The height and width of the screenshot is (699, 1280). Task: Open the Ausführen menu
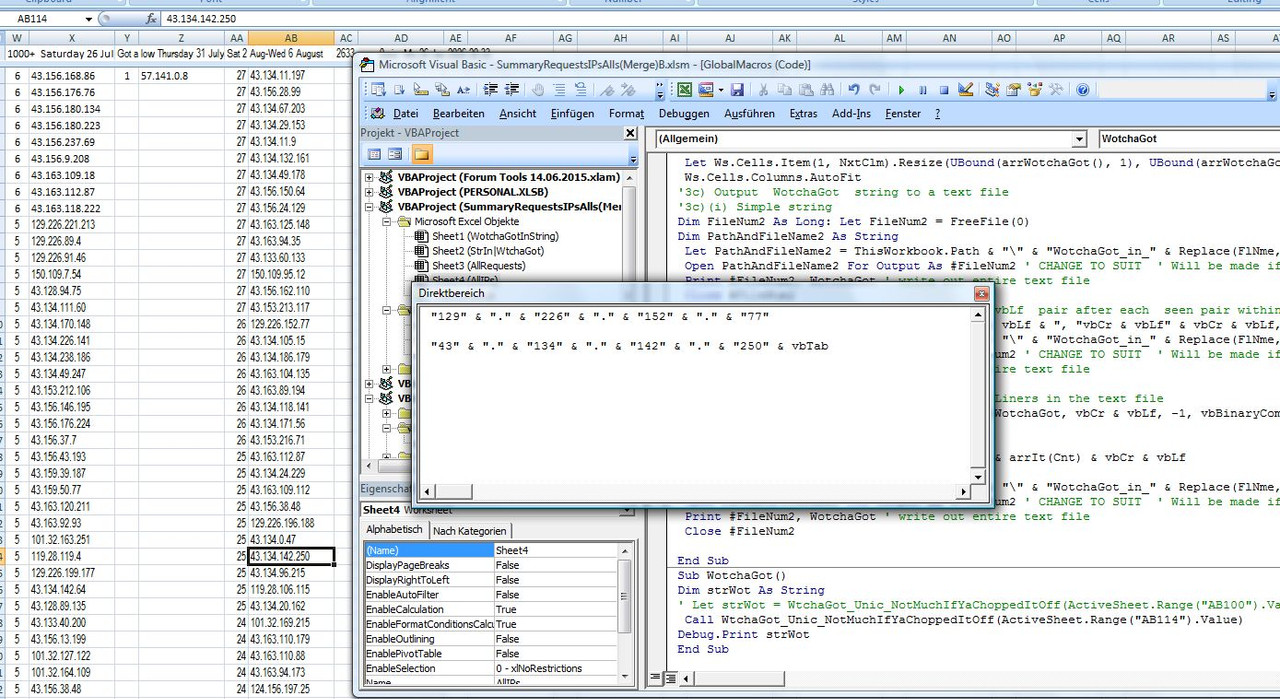749,114
